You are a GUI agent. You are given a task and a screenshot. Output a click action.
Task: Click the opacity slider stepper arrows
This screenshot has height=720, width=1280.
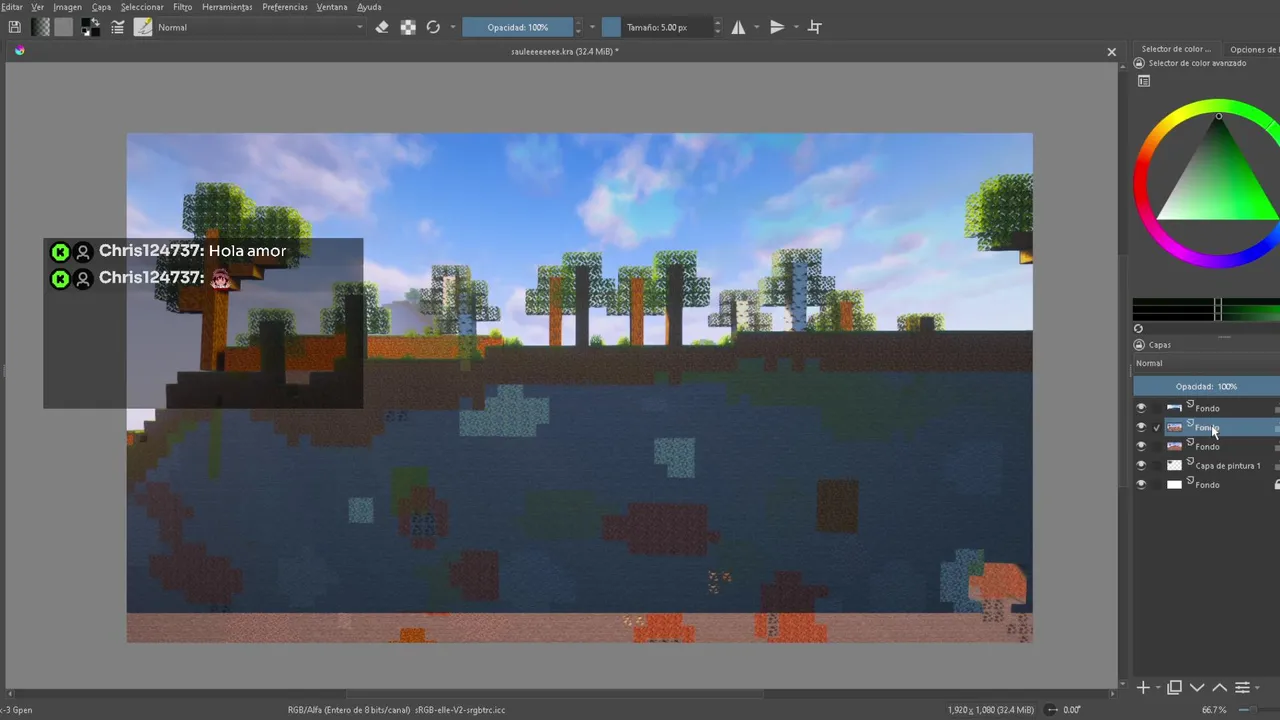[579, 27]
